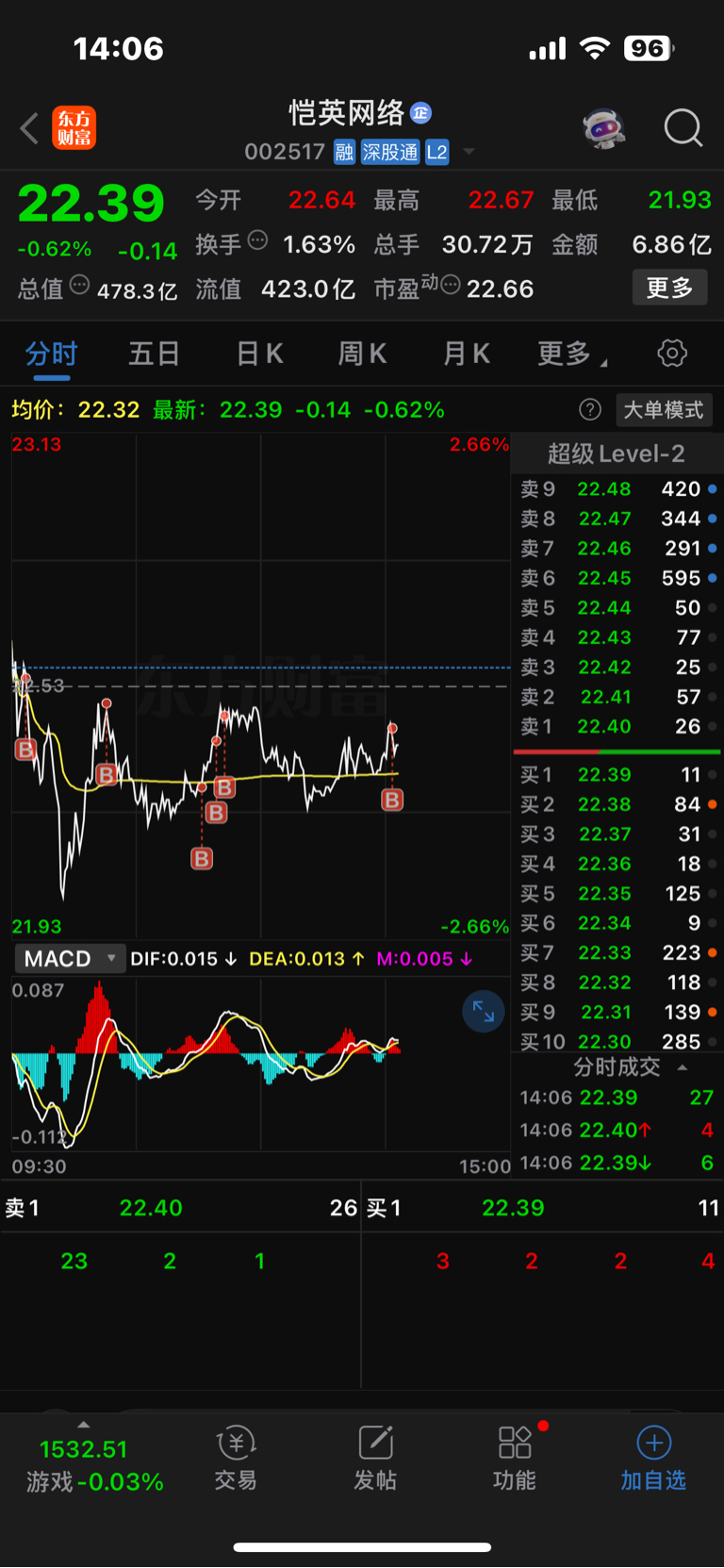
Task: Open the MACD indicator dropdown
Action: pyautogui.click(x=69, y=959)
